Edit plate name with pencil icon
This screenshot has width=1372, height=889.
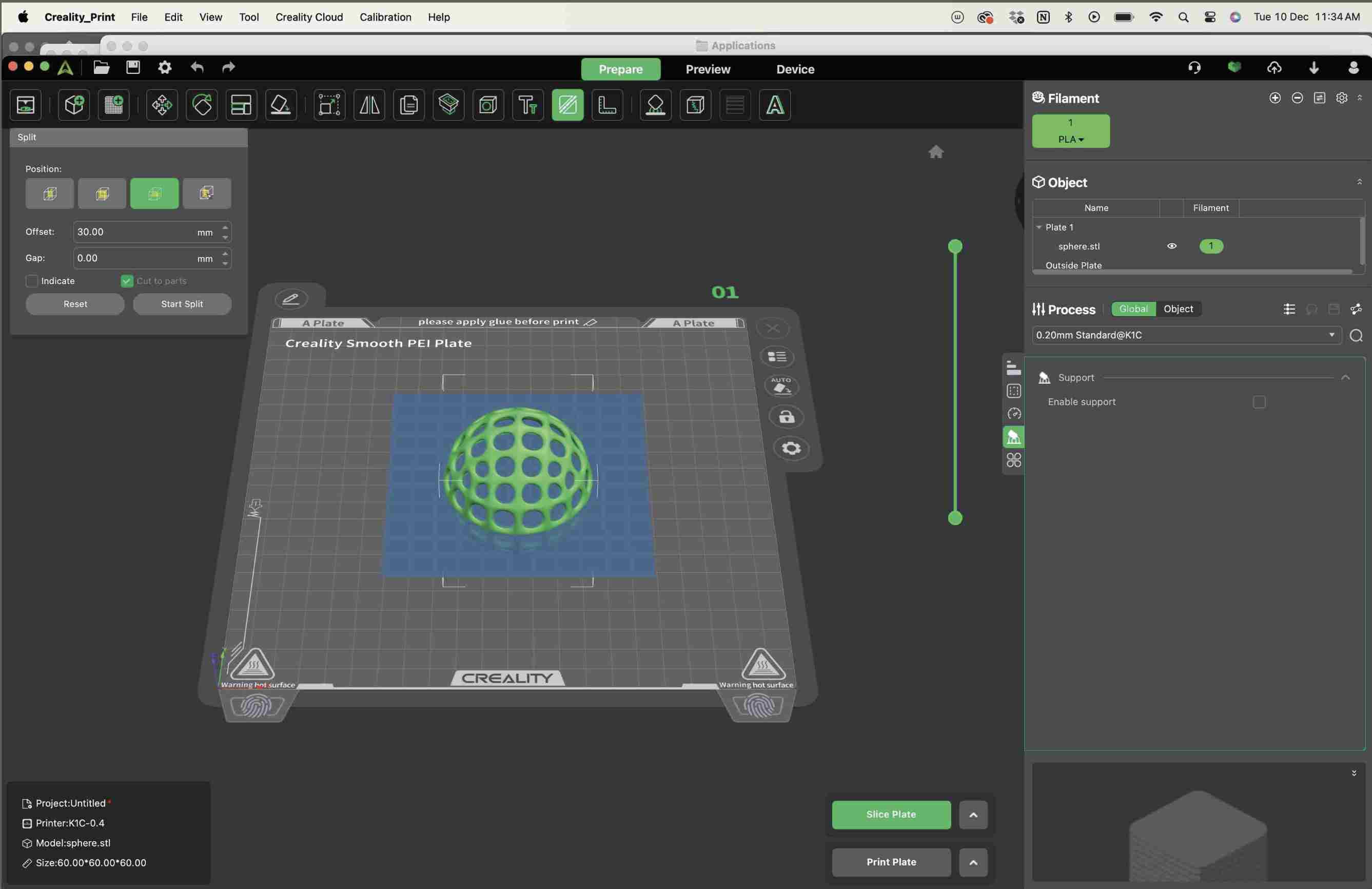click(x=291, y=299)
